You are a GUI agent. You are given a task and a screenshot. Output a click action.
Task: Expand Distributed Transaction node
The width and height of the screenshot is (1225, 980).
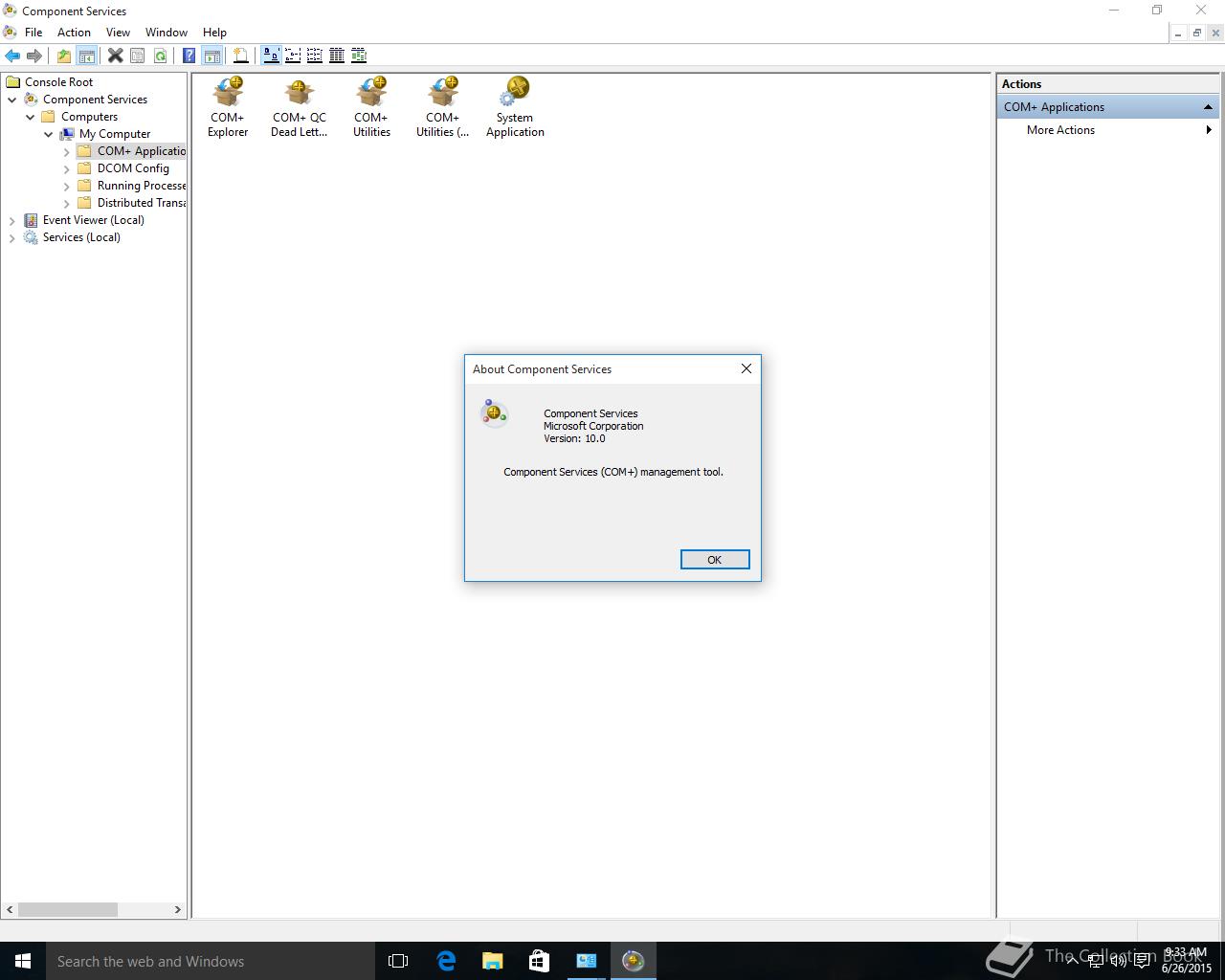pos(67,203)
